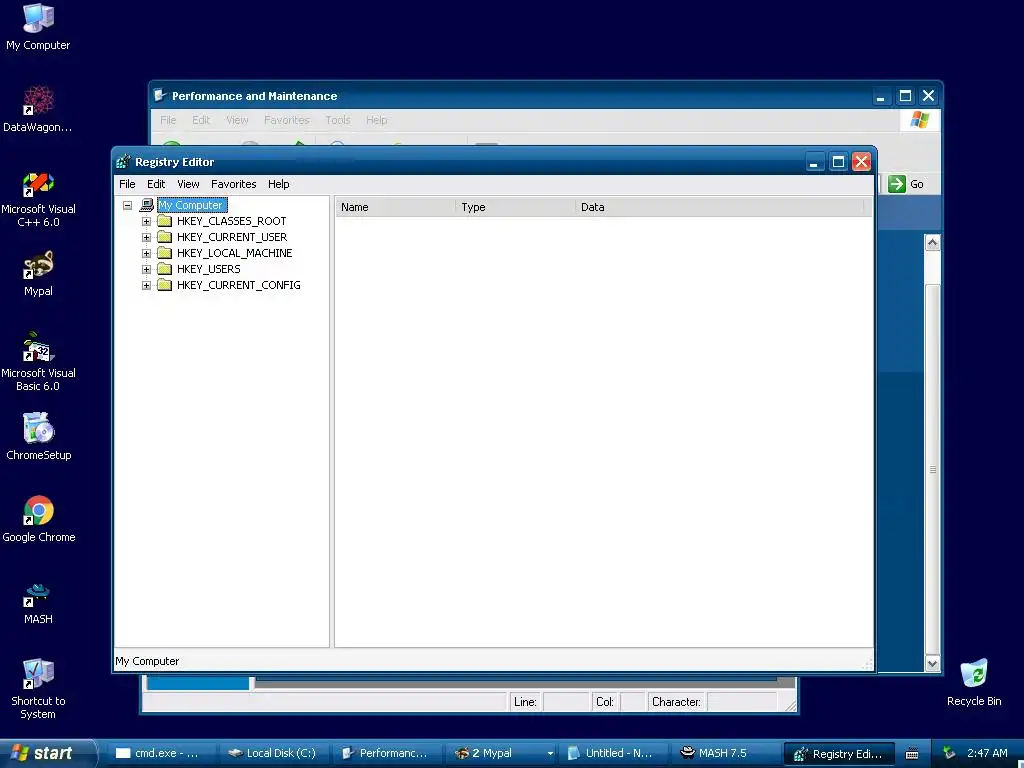Viewport: 1024px width, 768px height.
Task: Open the Registry Editor File menu
Action: click(x=127, y=184)
